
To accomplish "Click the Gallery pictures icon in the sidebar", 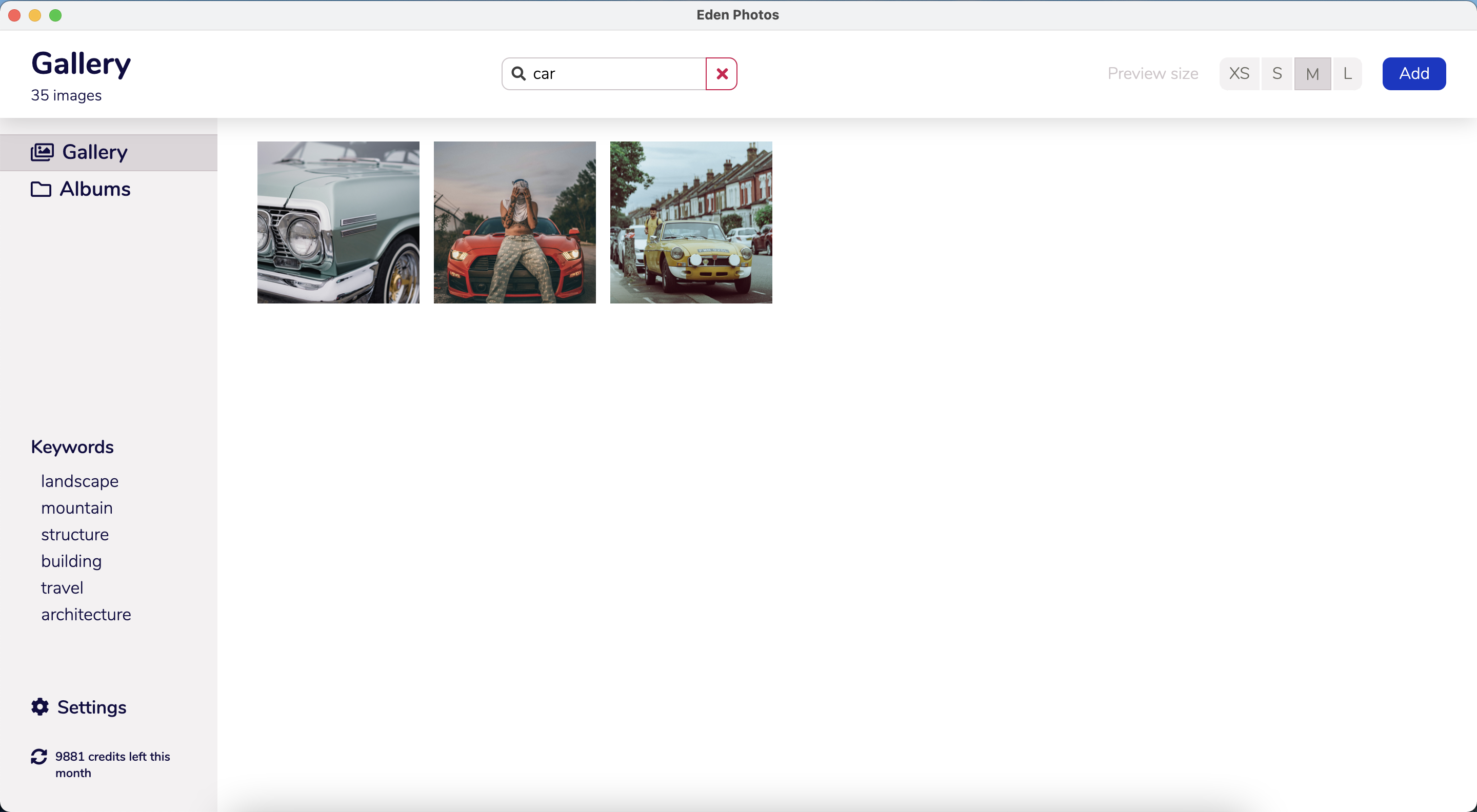I will [42, 152].
